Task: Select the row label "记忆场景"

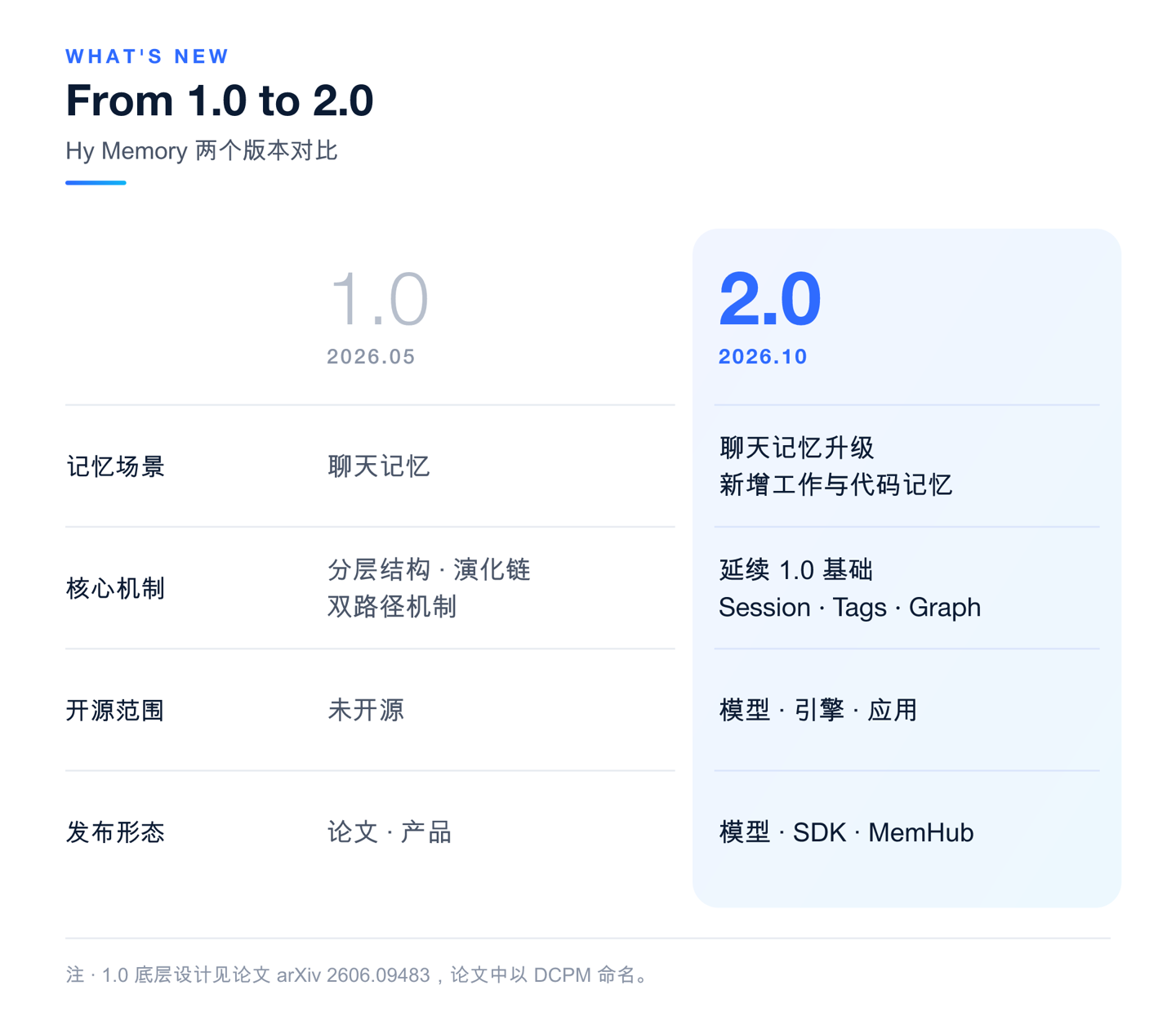Action: (115, 466)
